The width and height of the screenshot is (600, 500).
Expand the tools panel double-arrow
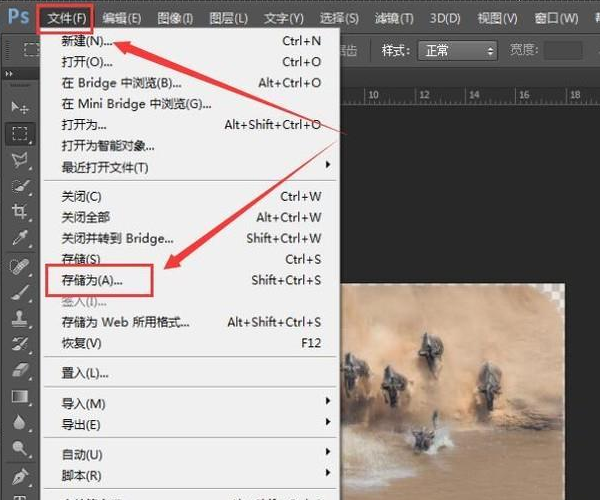(9, 73)
